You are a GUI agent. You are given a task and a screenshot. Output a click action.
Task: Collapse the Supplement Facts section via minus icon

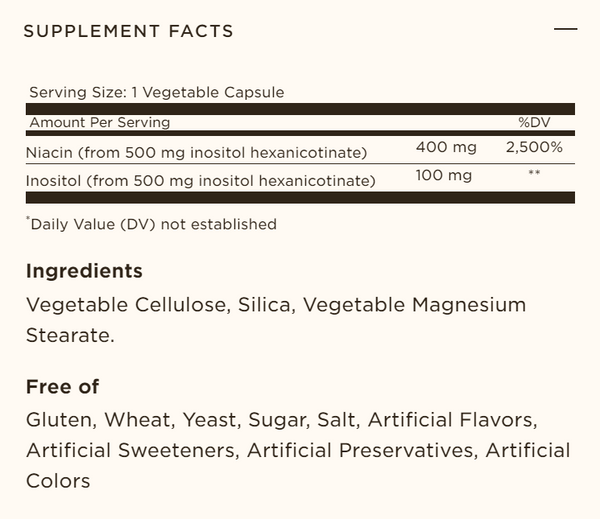pyautogui.click(x=565, y=30)
